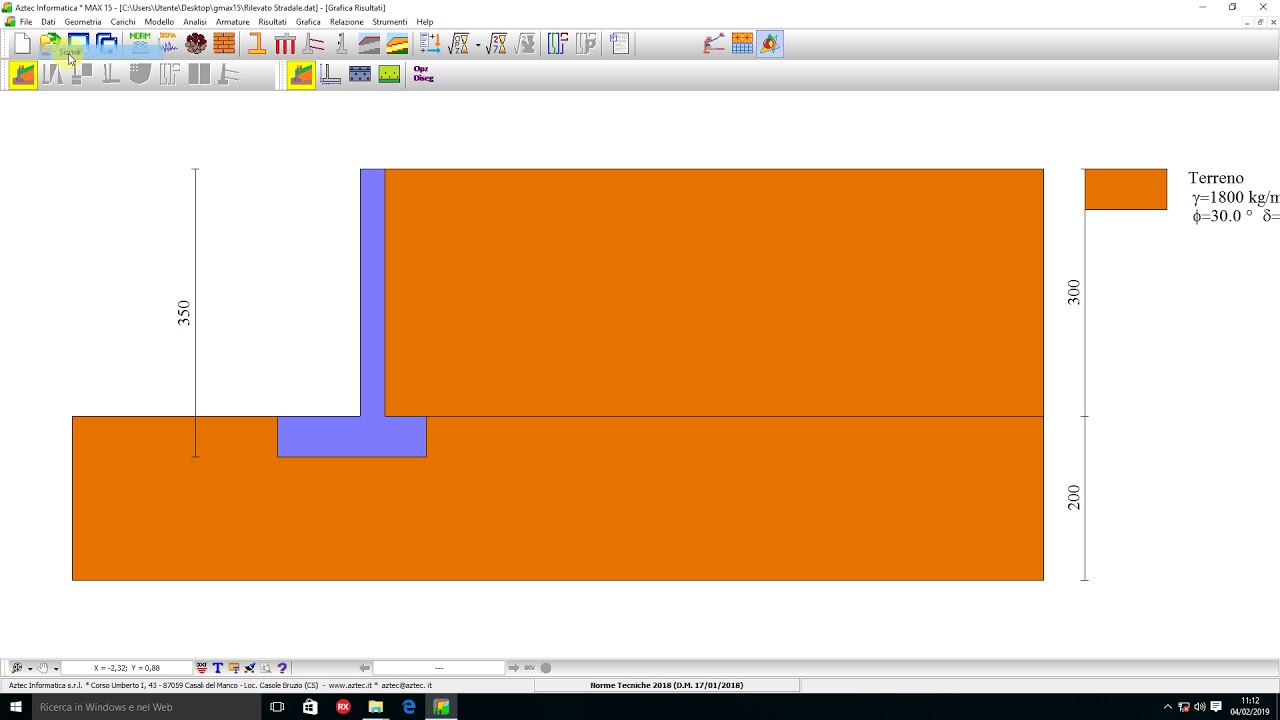Image resolution: width=1280 pixels, height=720 pixels.
Task: Open the purple question mark help icon
Action: click(282, 668)
